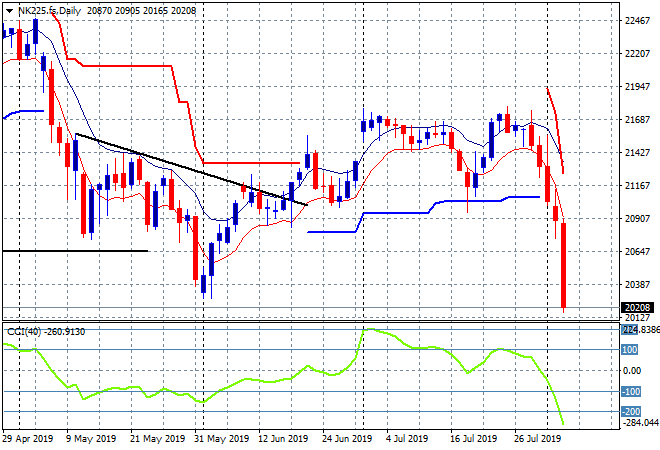Select the CCI(40) -260.9130 indicator label

click(x=46, y=332)
